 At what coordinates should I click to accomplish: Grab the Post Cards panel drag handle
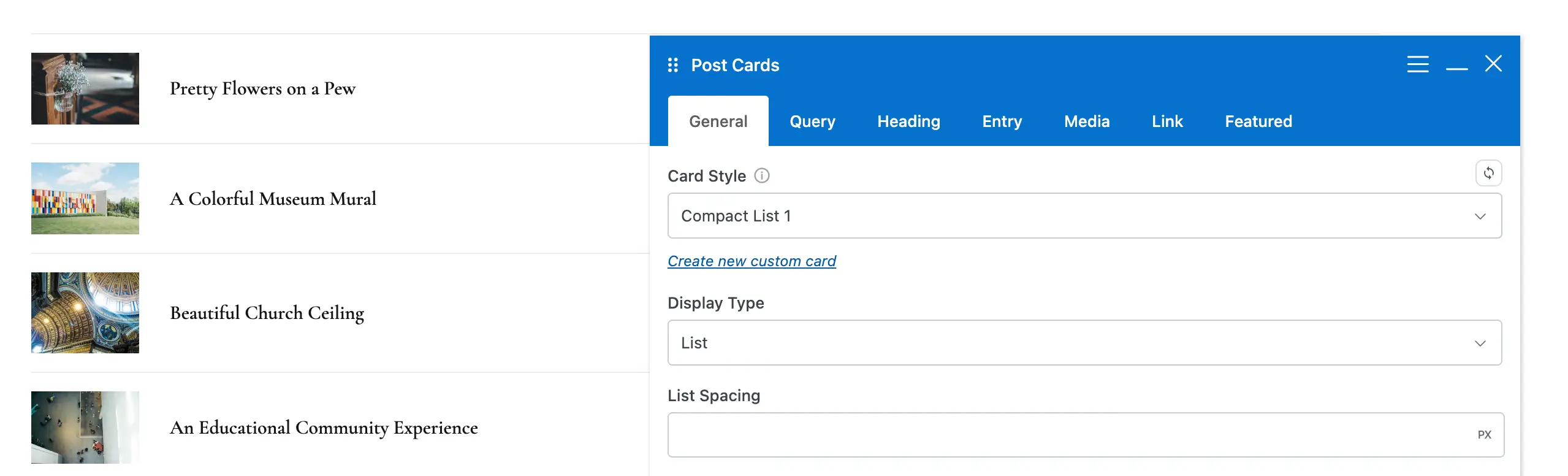[x=672, y=65]
